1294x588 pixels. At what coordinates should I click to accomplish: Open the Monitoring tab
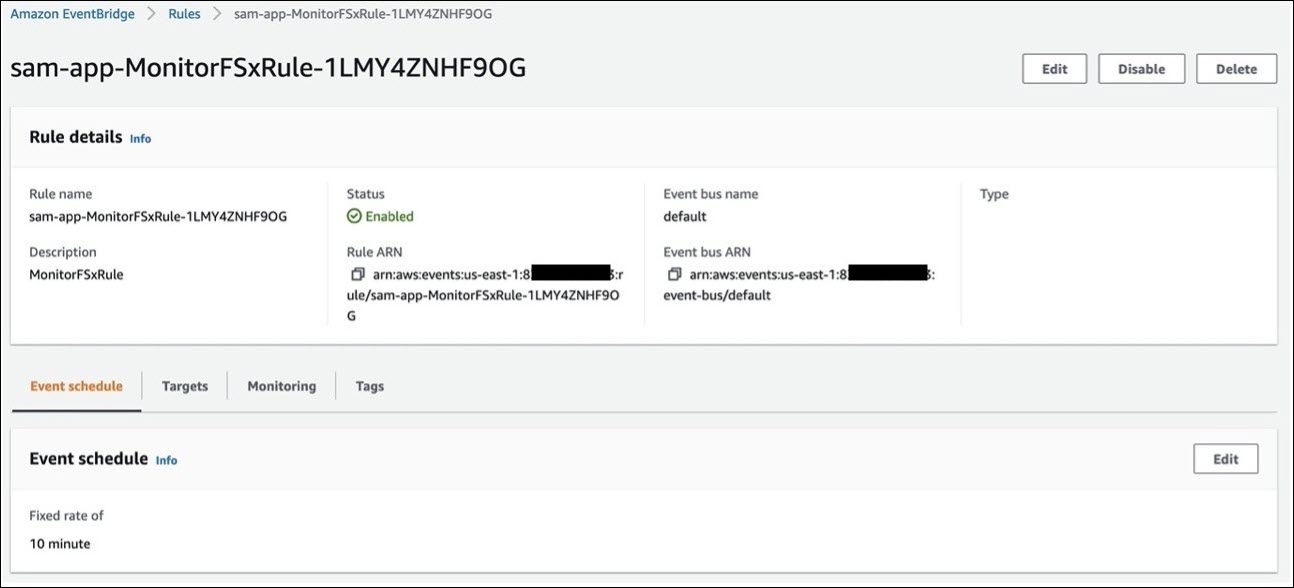click(282, 386)
